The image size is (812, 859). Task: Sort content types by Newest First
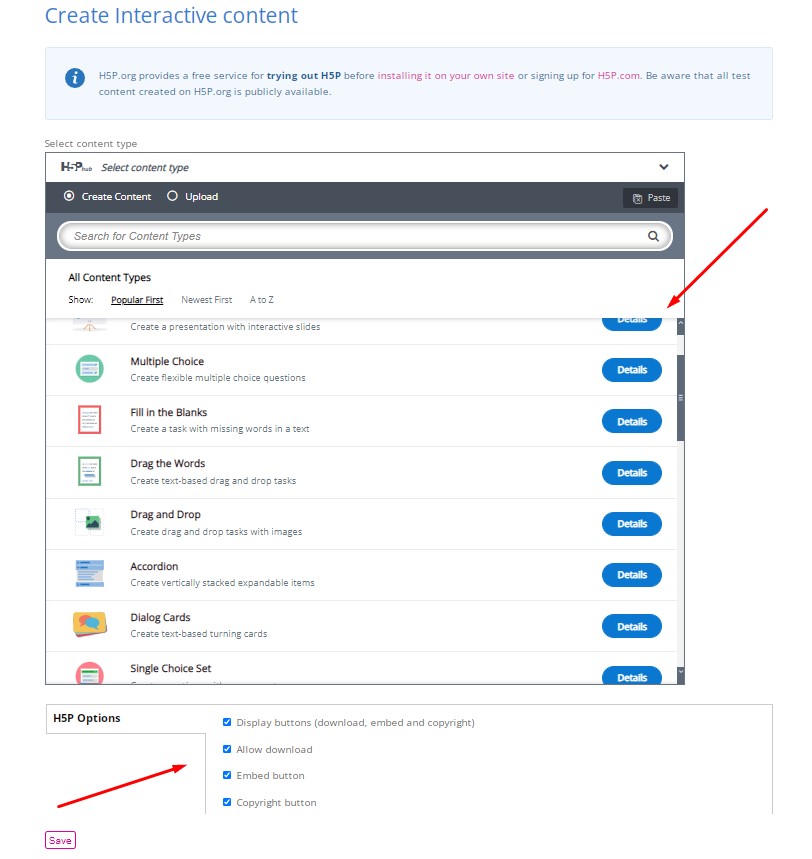pos(207,300)
